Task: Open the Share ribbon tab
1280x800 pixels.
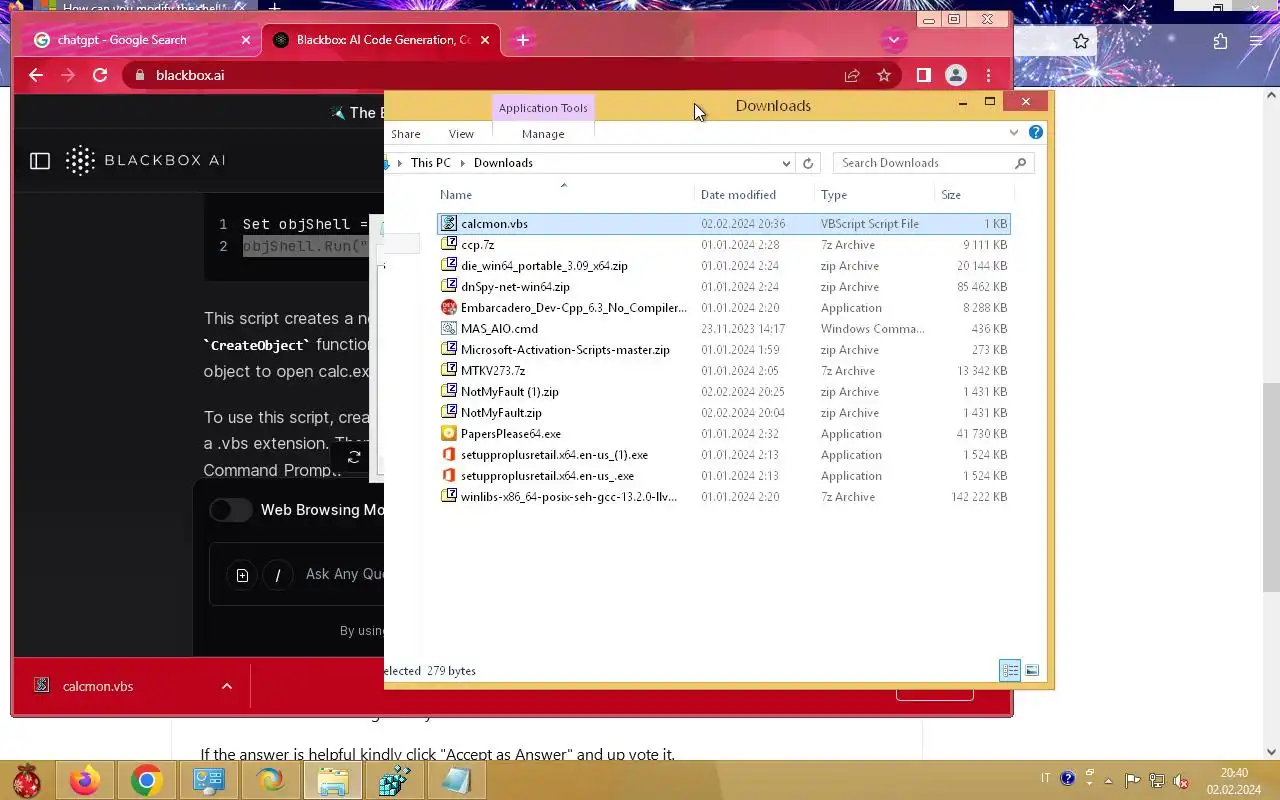Action: 406,134
